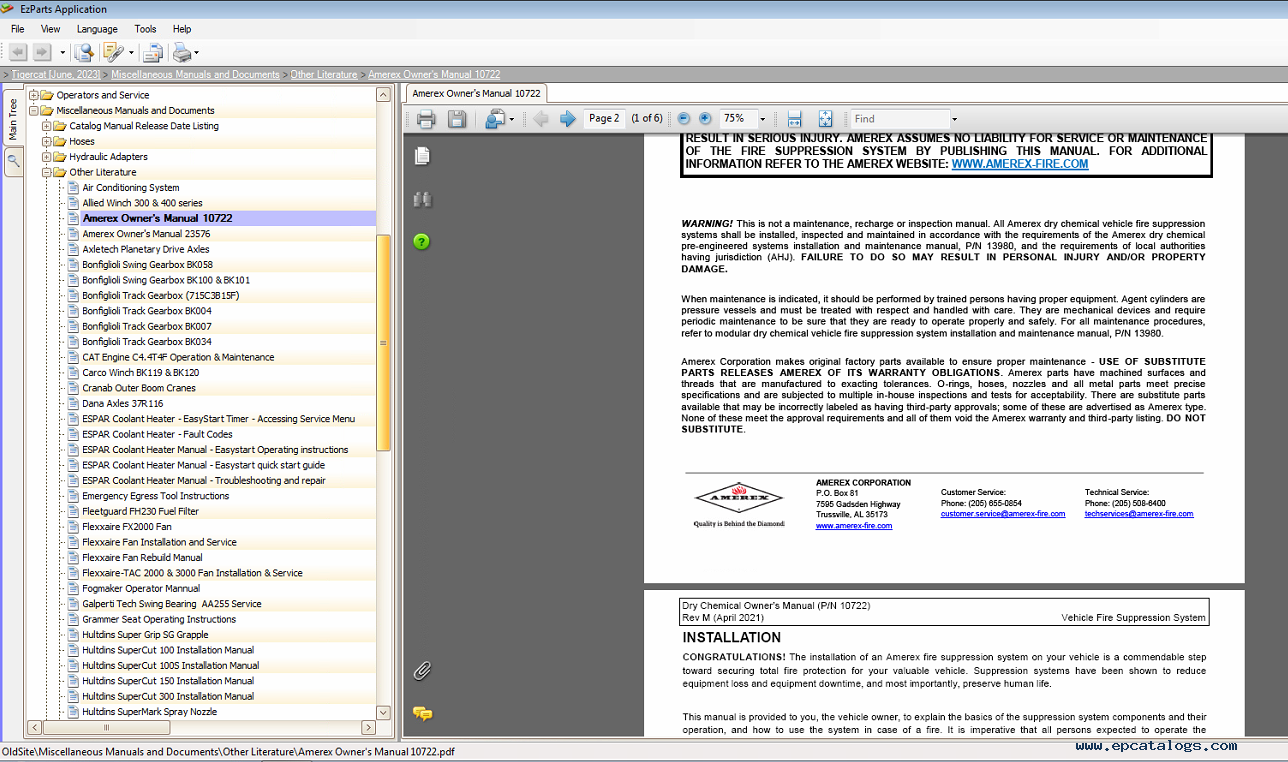Image resolution: width=1288 pixels, height=762 pixels.
Task: Select Air Conditioning System document
Action: click(131, 188)
